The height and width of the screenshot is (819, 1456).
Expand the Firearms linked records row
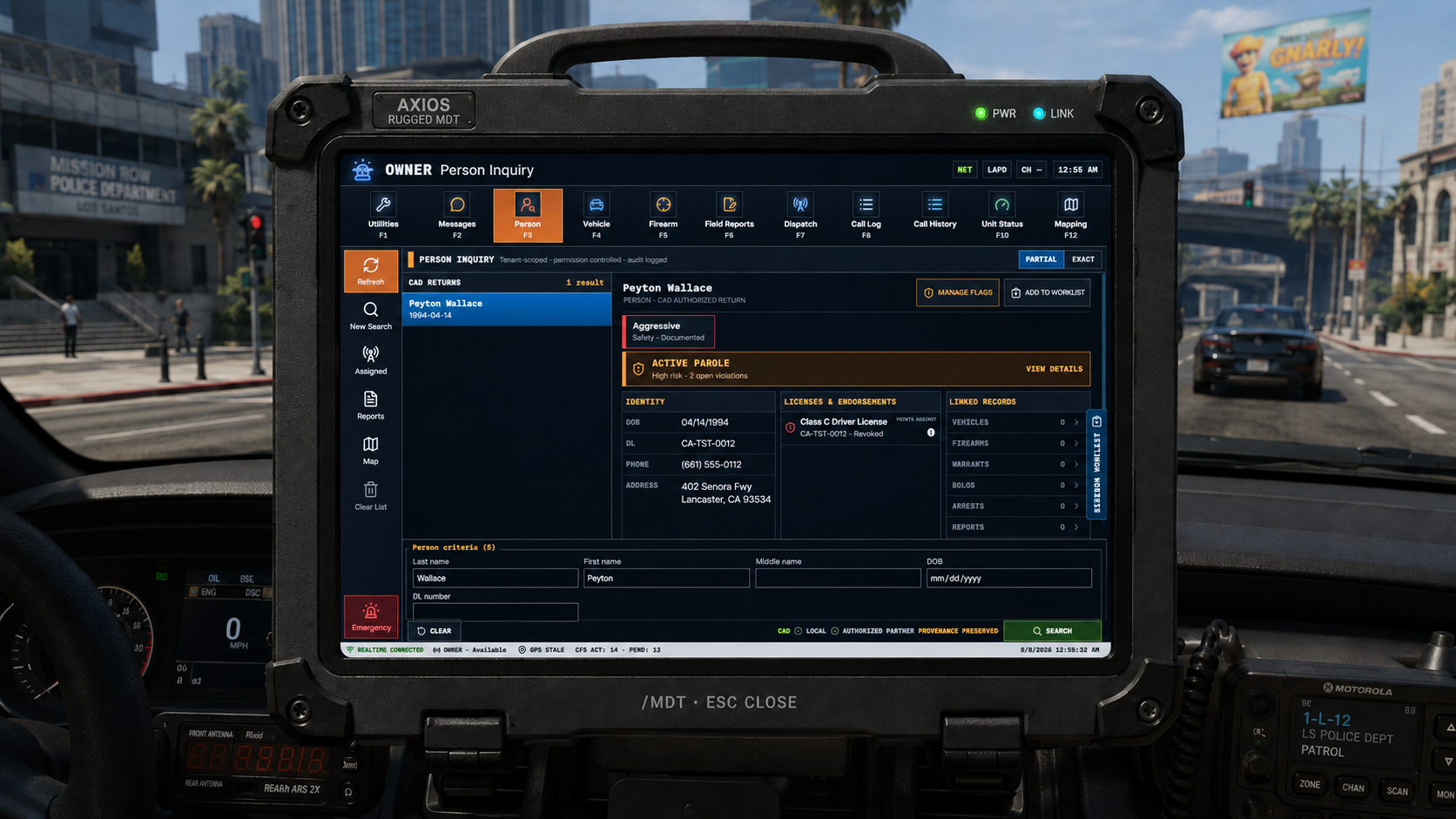1015,443
